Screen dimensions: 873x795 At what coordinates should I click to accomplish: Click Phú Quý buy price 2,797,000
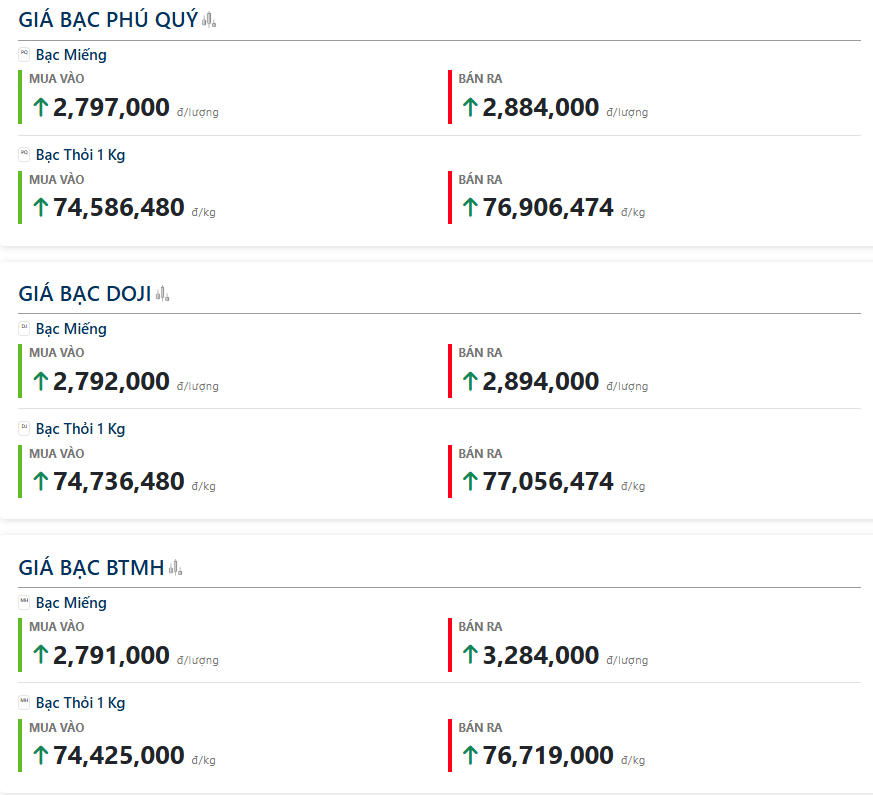pyautogui.click(x=111, y=107)
